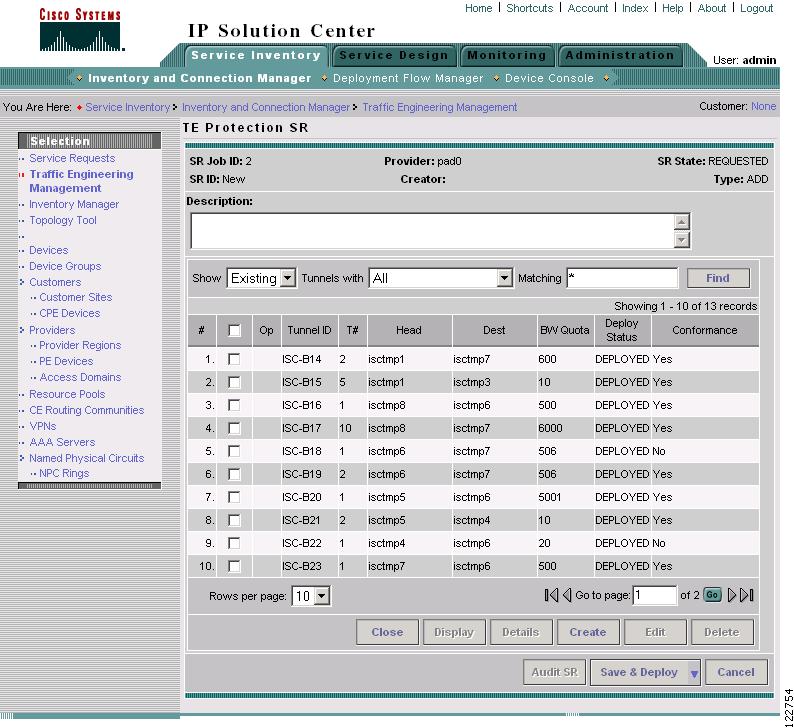Select checkbox for tunnel ISC-B17

(234, 428)
